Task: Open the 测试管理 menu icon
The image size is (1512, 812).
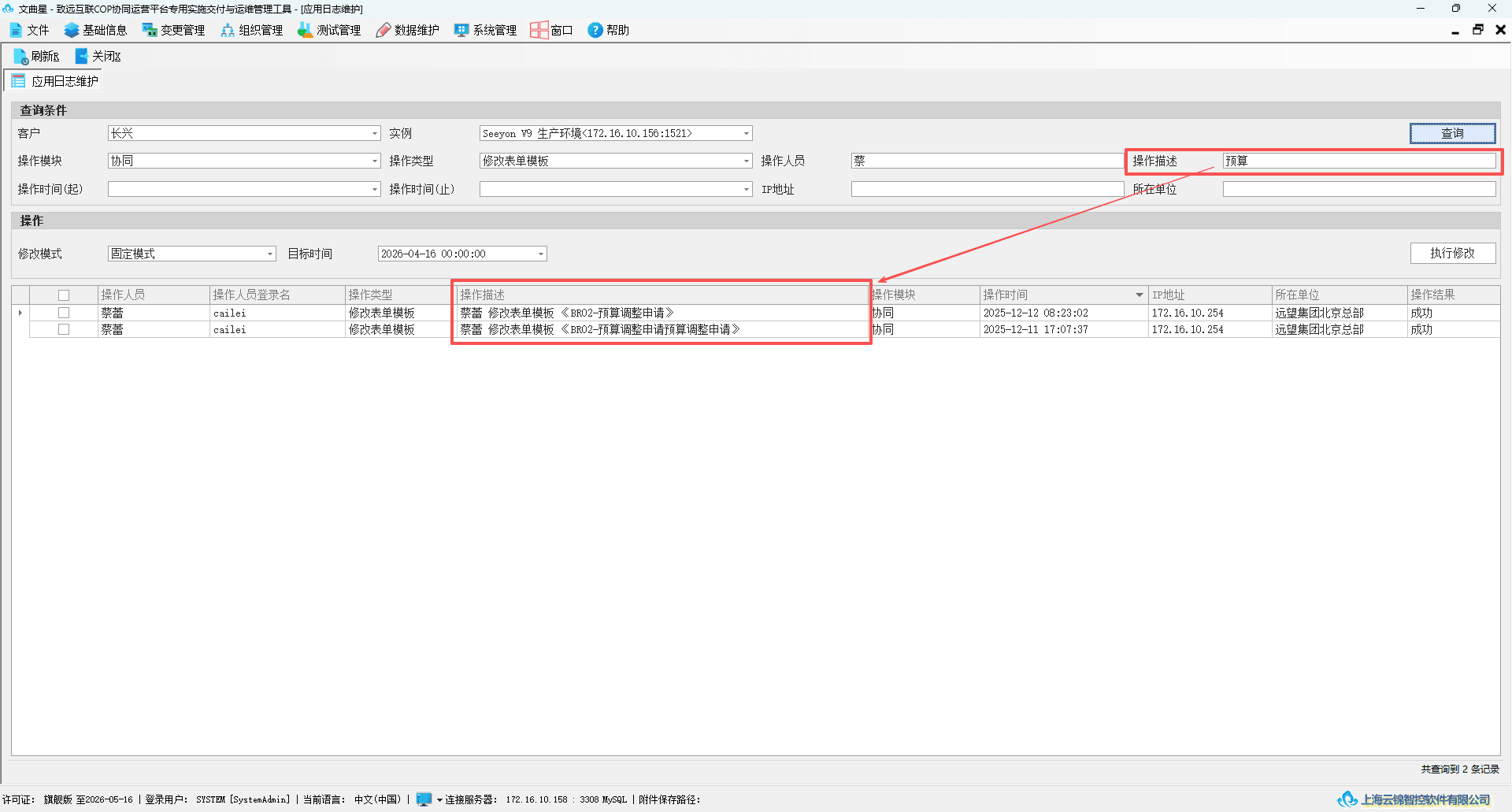Action: click(x=305, y=30)
